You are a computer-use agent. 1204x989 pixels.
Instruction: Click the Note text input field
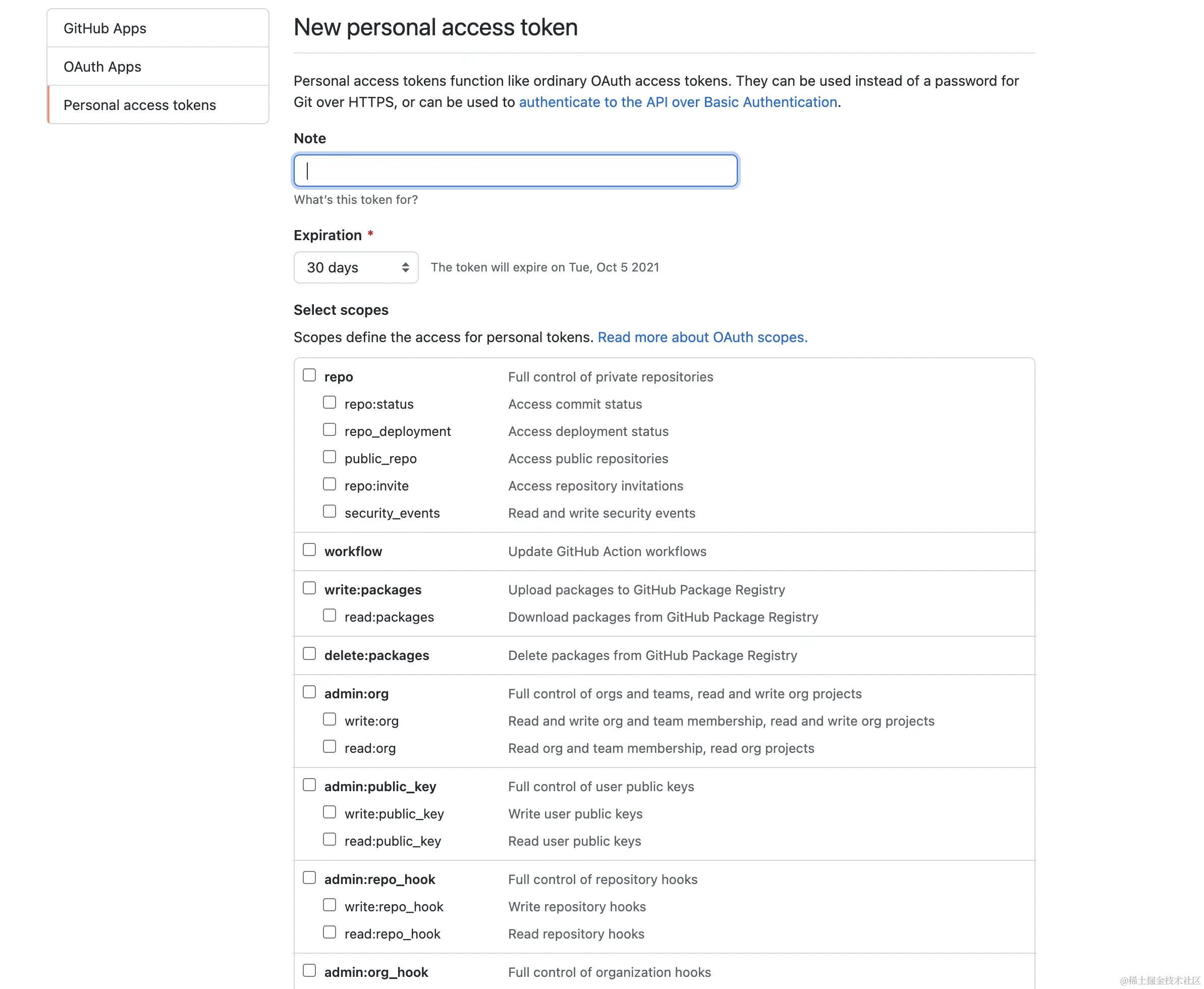(515, 171)
